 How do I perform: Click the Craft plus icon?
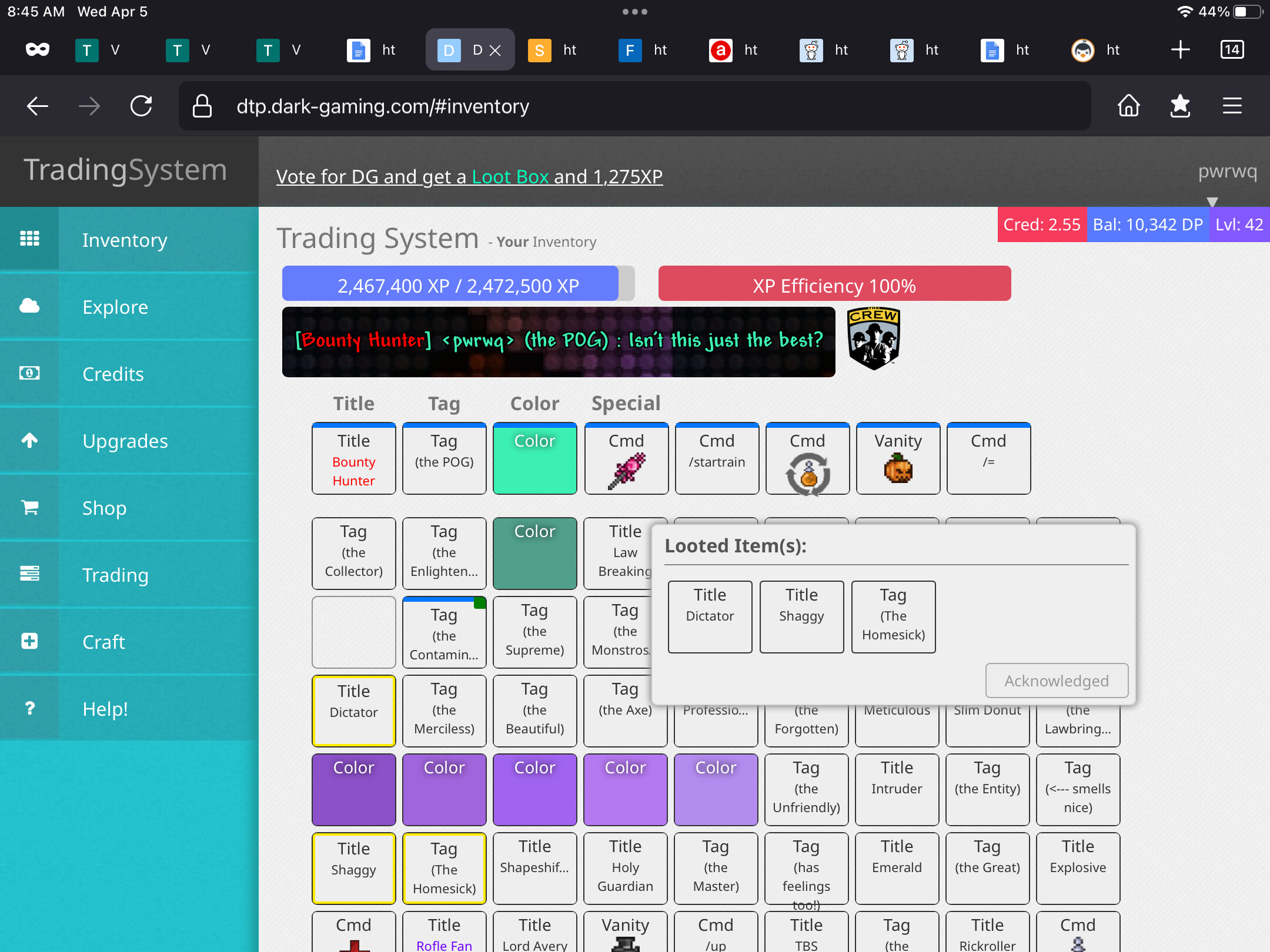point(29,641)
